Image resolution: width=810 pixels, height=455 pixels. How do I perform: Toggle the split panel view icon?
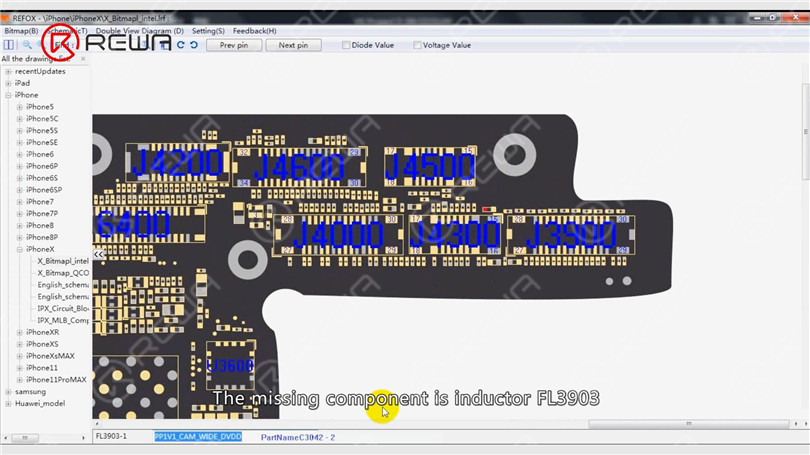pos(9,45)
